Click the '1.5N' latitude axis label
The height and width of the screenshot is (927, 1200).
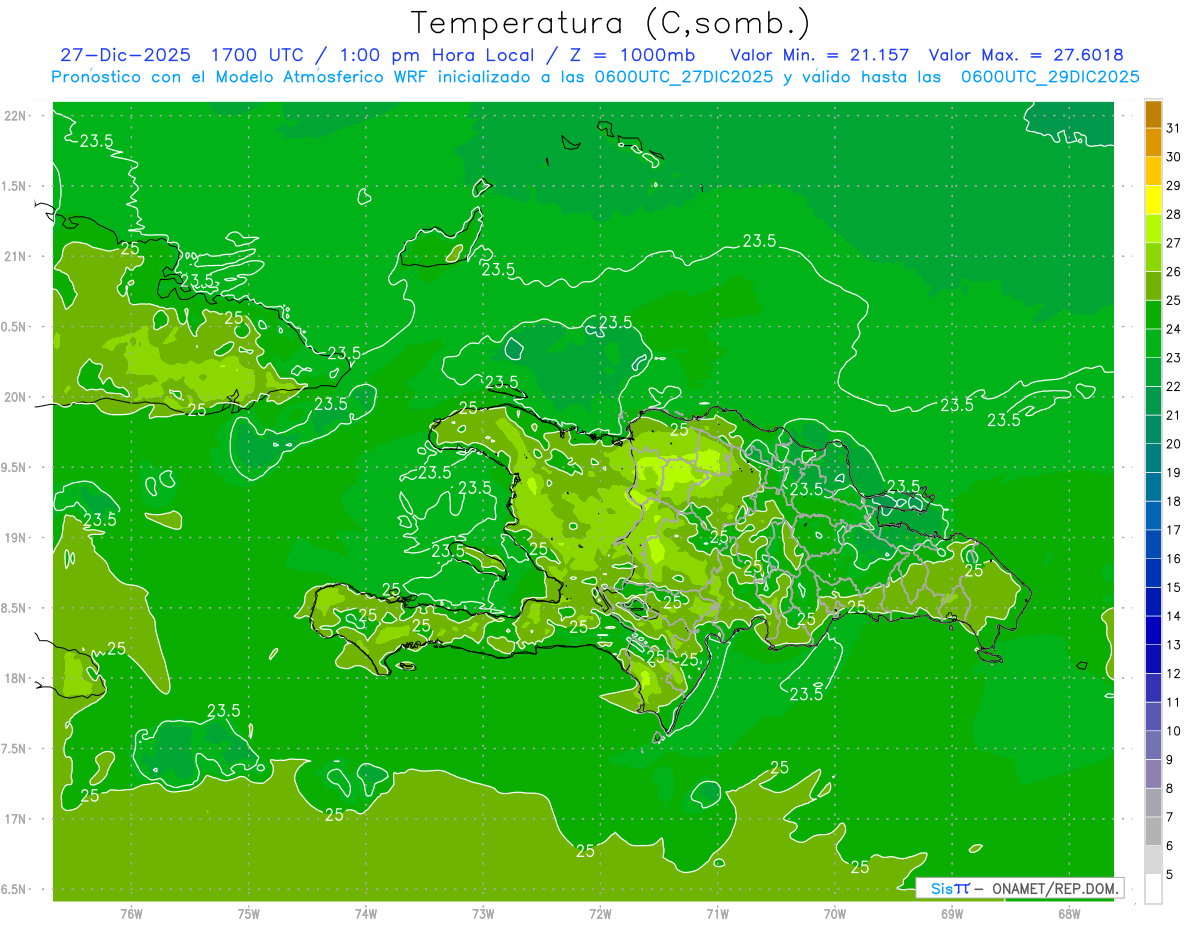pyautogui.click(x=15, y=187)
